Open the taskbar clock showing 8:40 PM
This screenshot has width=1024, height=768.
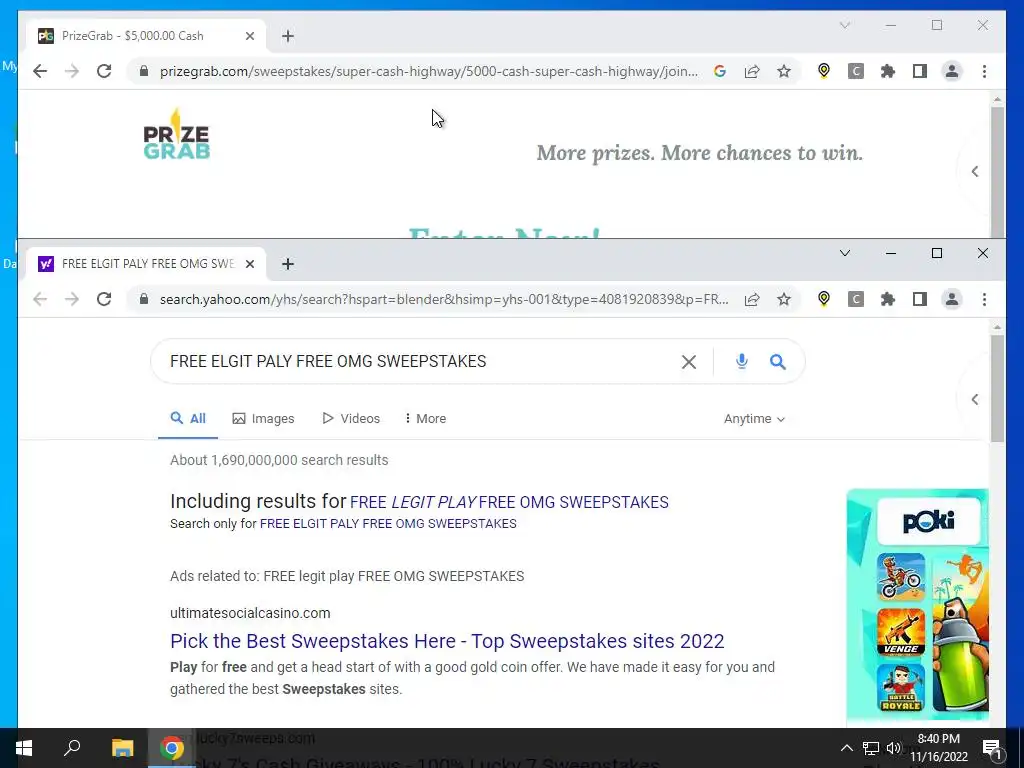tap(938, 748)
